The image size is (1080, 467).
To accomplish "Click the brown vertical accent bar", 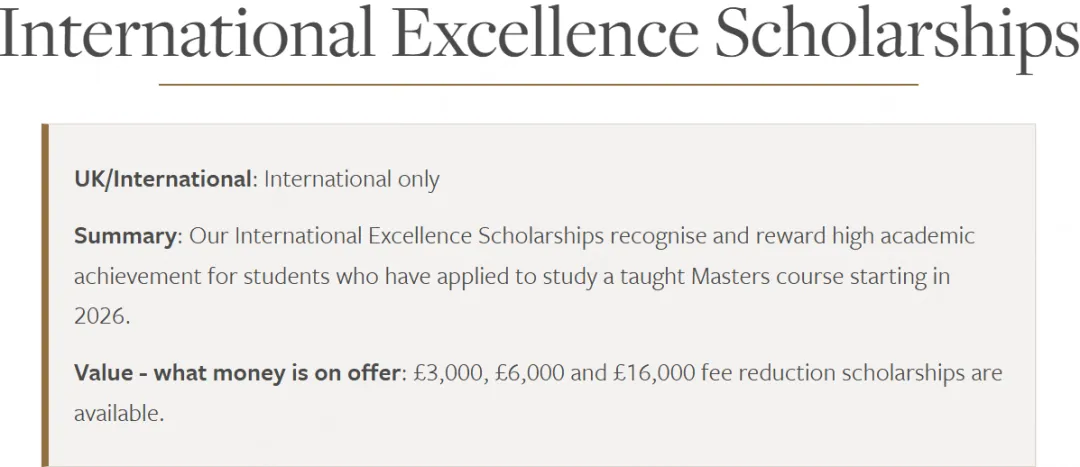I will [x=45, y=295].
